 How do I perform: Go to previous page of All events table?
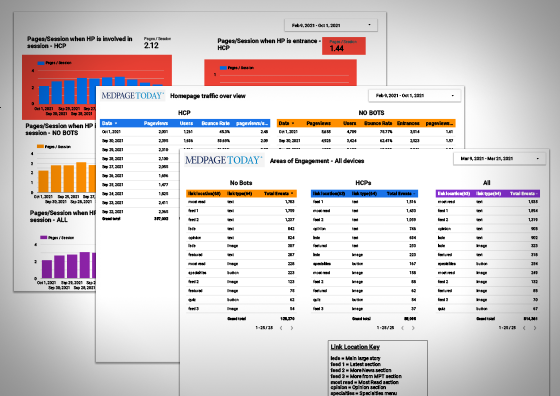tap(524, 328)
